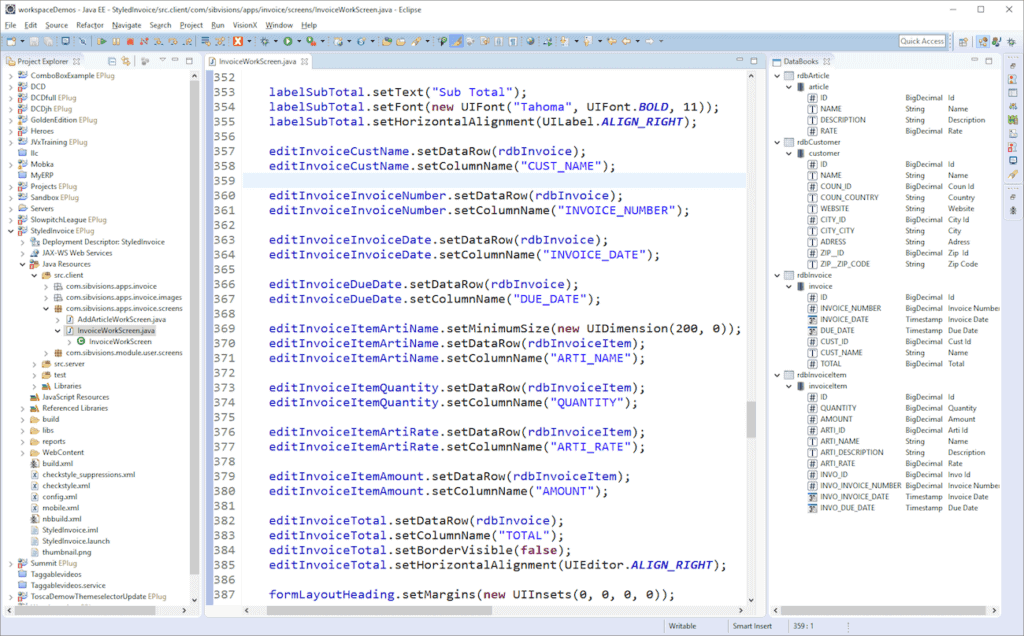Image resolution: width=1024 pixels, height=636 pixels.
Task: Click the Forward navigation arrow
Action: click(x=650, y=41)
